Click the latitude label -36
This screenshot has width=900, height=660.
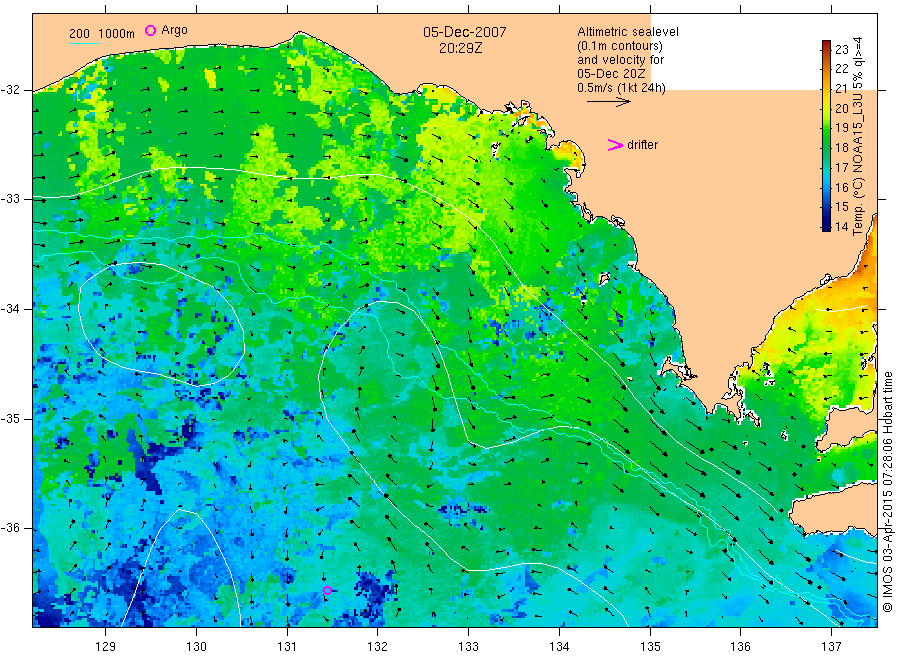[10, 528]
